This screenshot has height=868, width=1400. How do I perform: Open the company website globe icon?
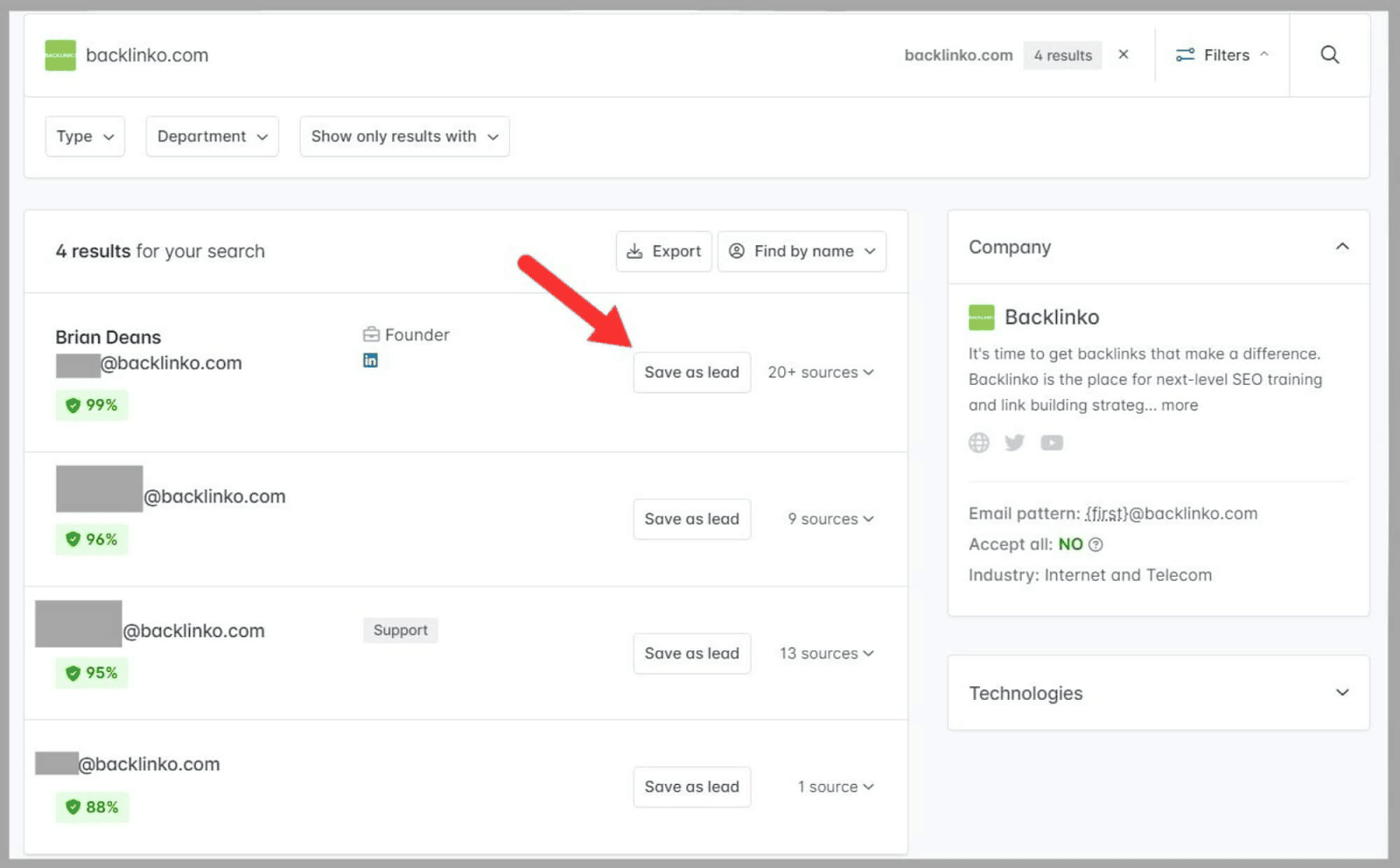(978, 443)
